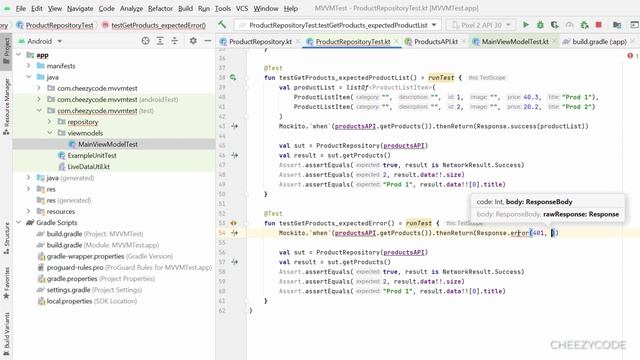
Task: Open settings.gradle file
Action: [94, 290]
